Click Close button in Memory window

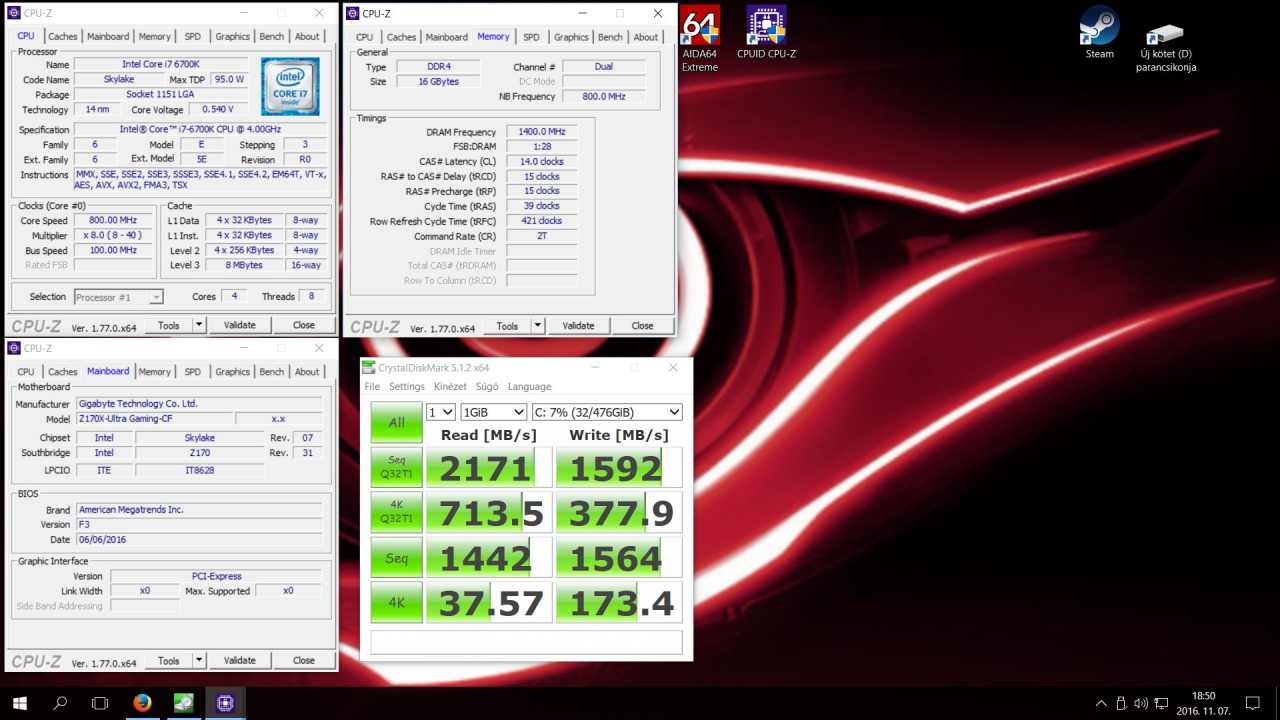pos(642,326)
